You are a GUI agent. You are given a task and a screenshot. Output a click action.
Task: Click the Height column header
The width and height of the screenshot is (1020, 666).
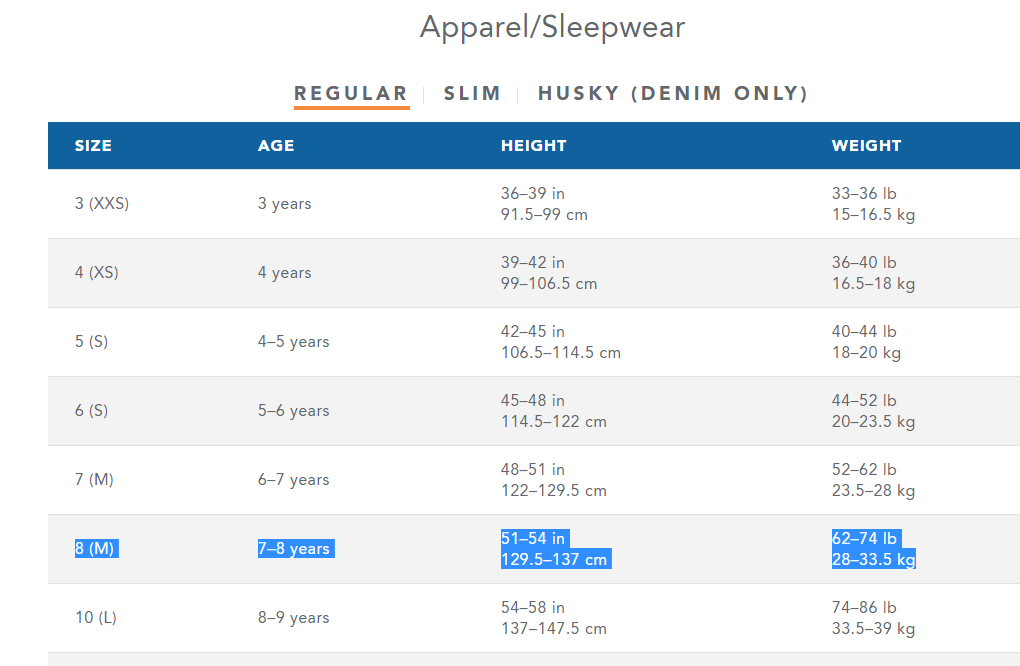tap(534, 146)
